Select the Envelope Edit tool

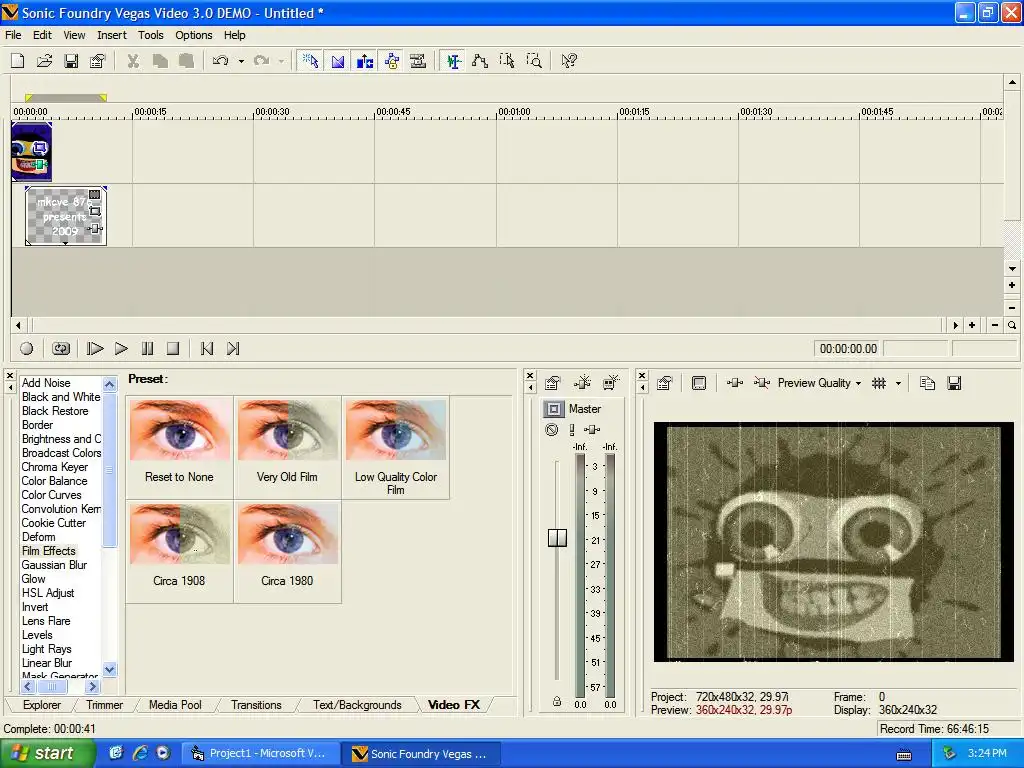point(480,61)
